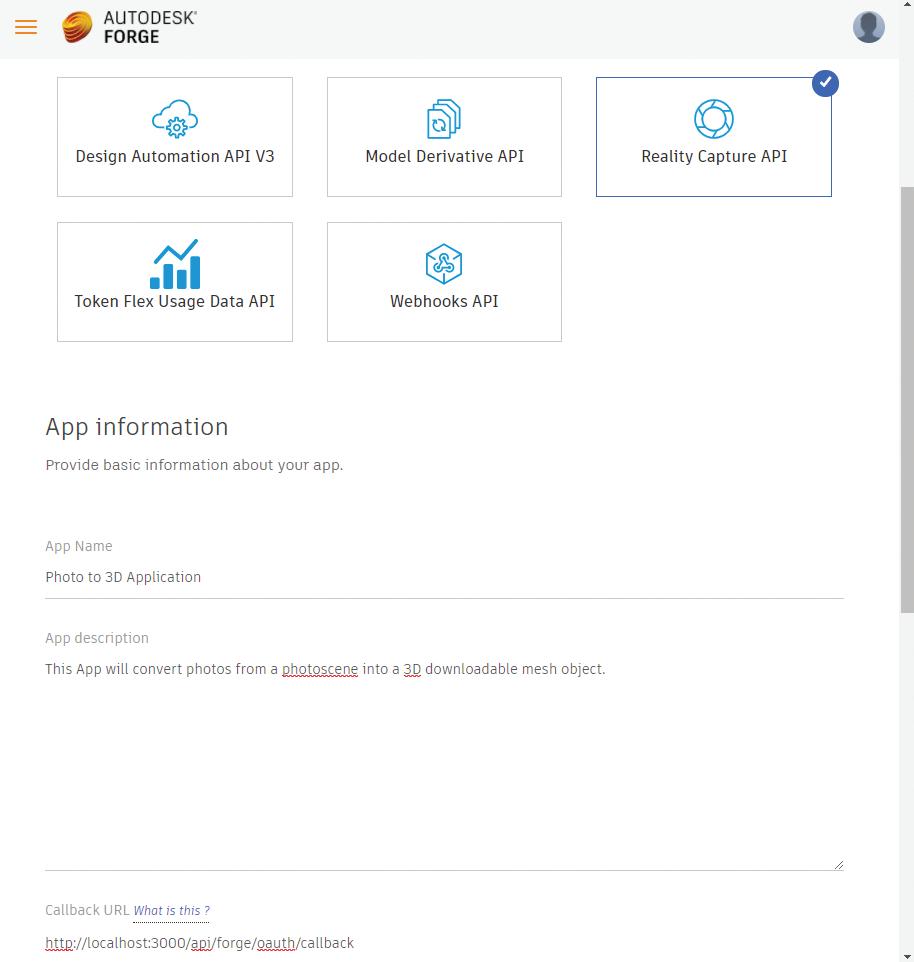The height and width of the screenshot is (962, 914).
Task: Open the 'What is this ?' link
Action: point(171,910)
